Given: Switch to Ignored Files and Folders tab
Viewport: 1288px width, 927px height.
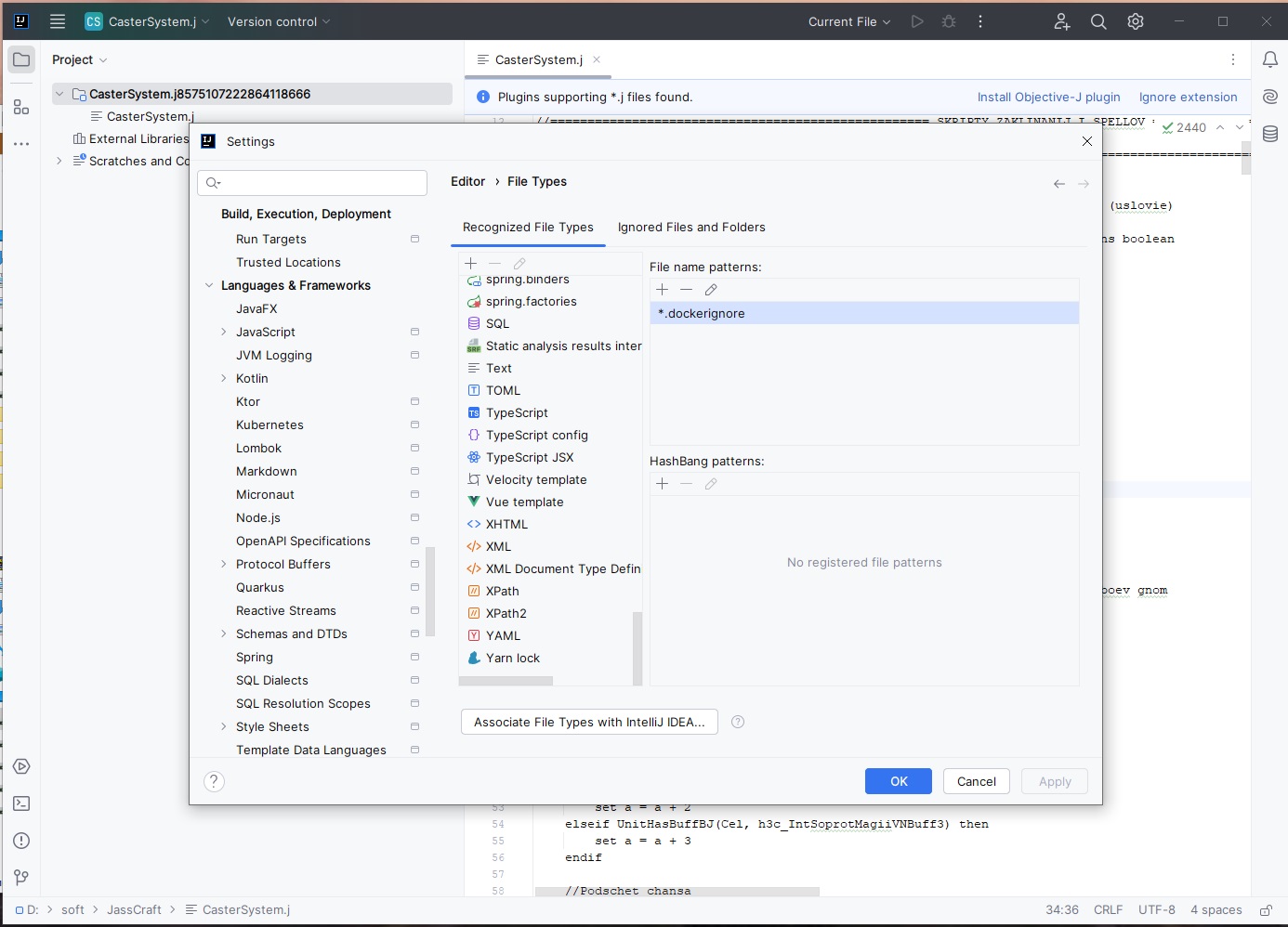Looking at the screenshot, I should click(x=691, y=227).
